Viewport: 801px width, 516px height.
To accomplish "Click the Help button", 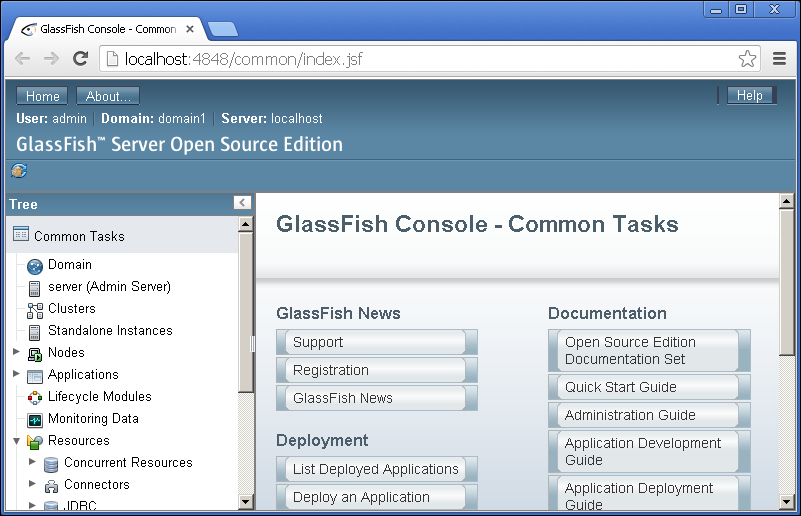I will 749,96.
